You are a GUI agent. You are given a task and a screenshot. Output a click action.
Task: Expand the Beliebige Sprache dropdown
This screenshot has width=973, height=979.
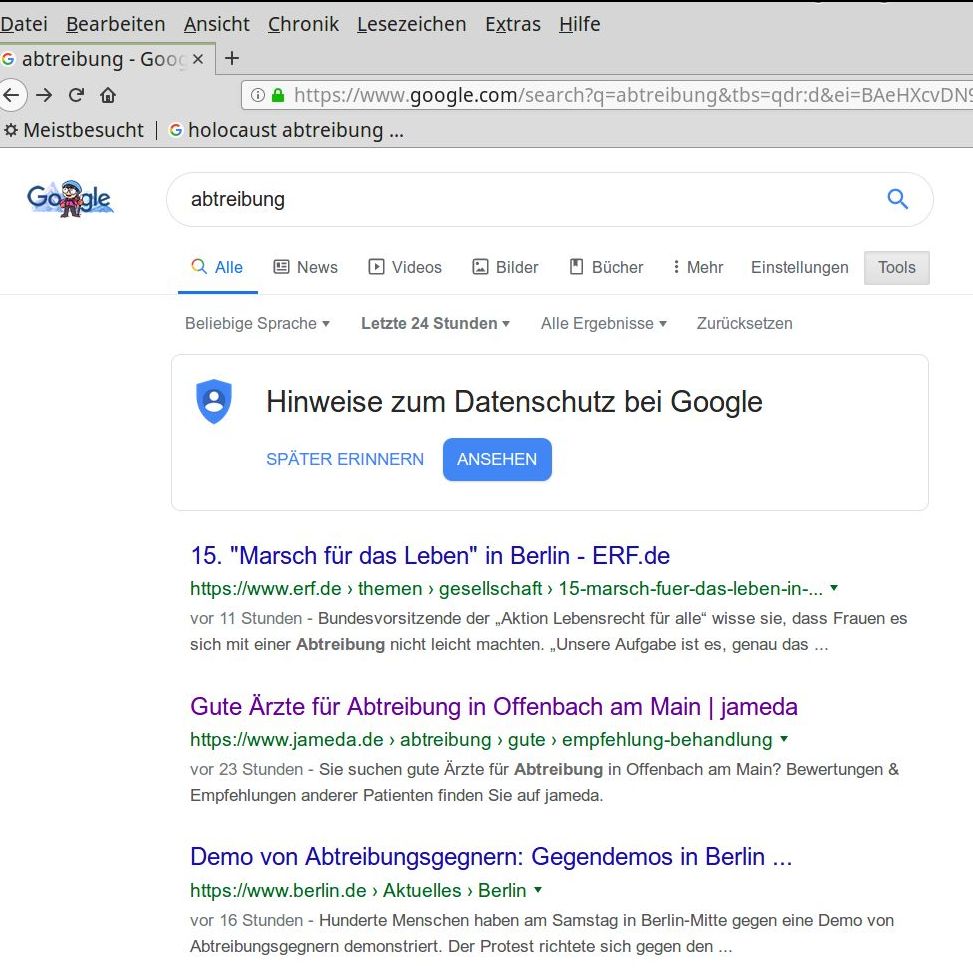coord(257,323)
